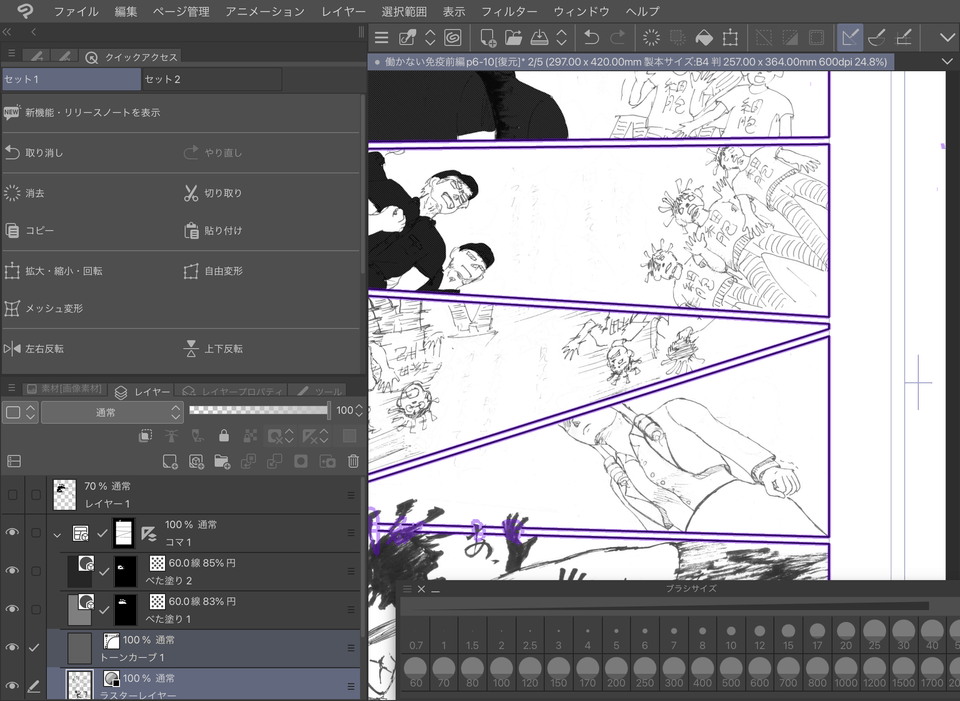Switch to the セット2 tab
Viewport: 960px width, 701px height.
[x=212, y=79]
